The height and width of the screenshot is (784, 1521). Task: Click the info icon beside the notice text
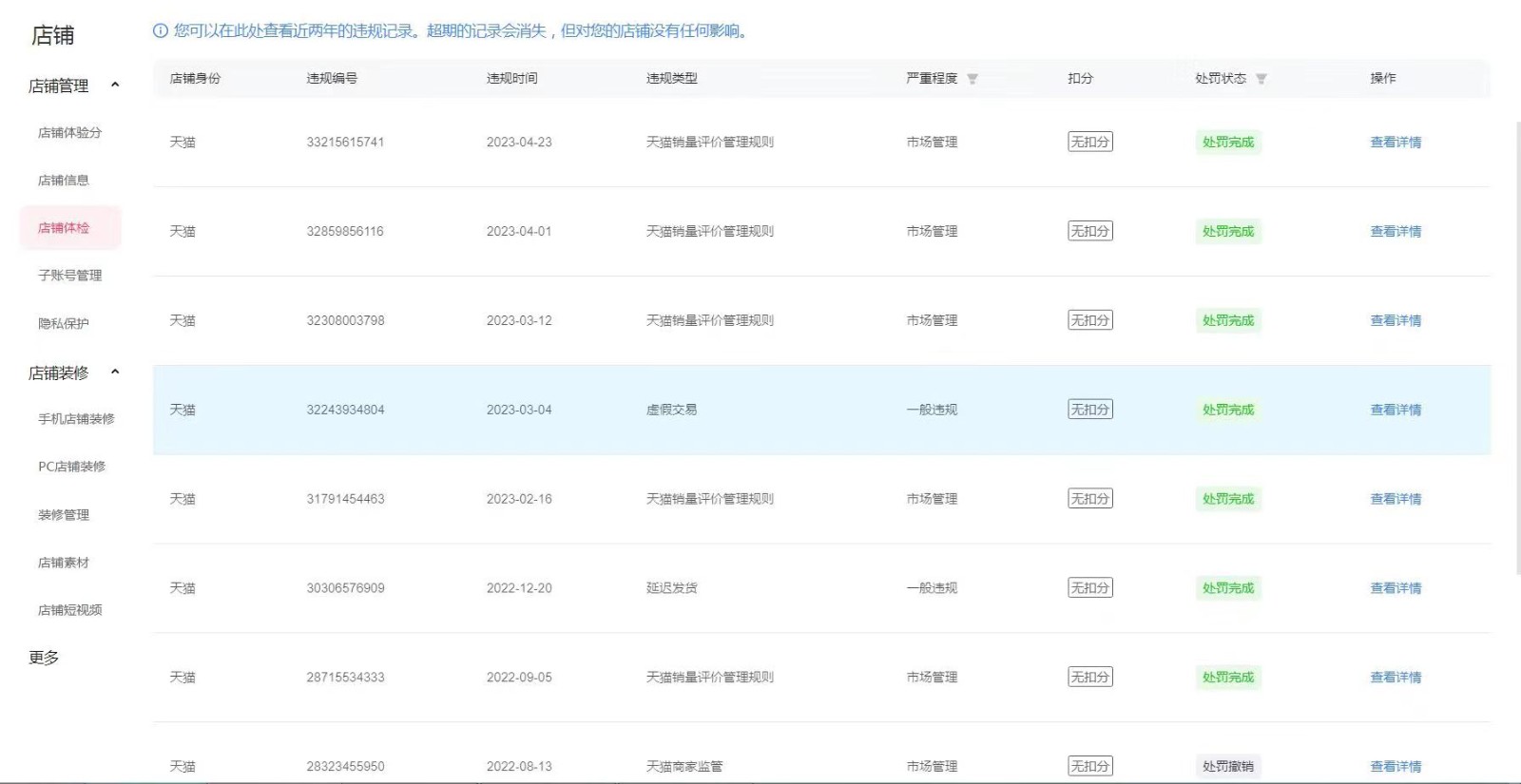[161, 31]
